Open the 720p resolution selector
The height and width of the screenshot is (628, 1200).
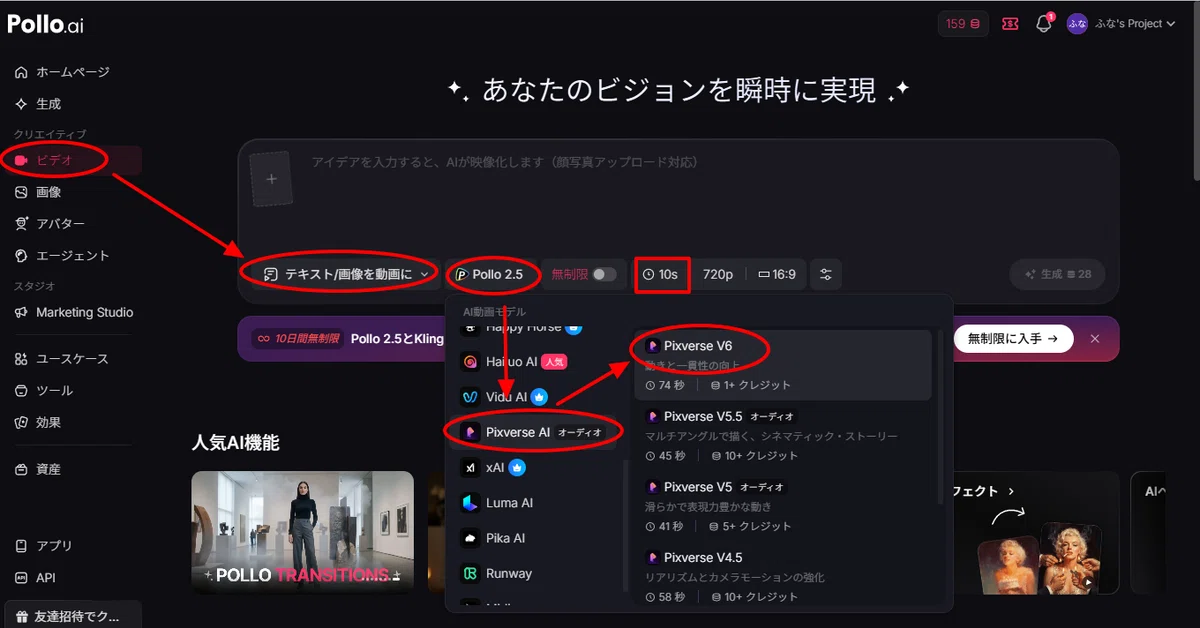coord(718,274)
